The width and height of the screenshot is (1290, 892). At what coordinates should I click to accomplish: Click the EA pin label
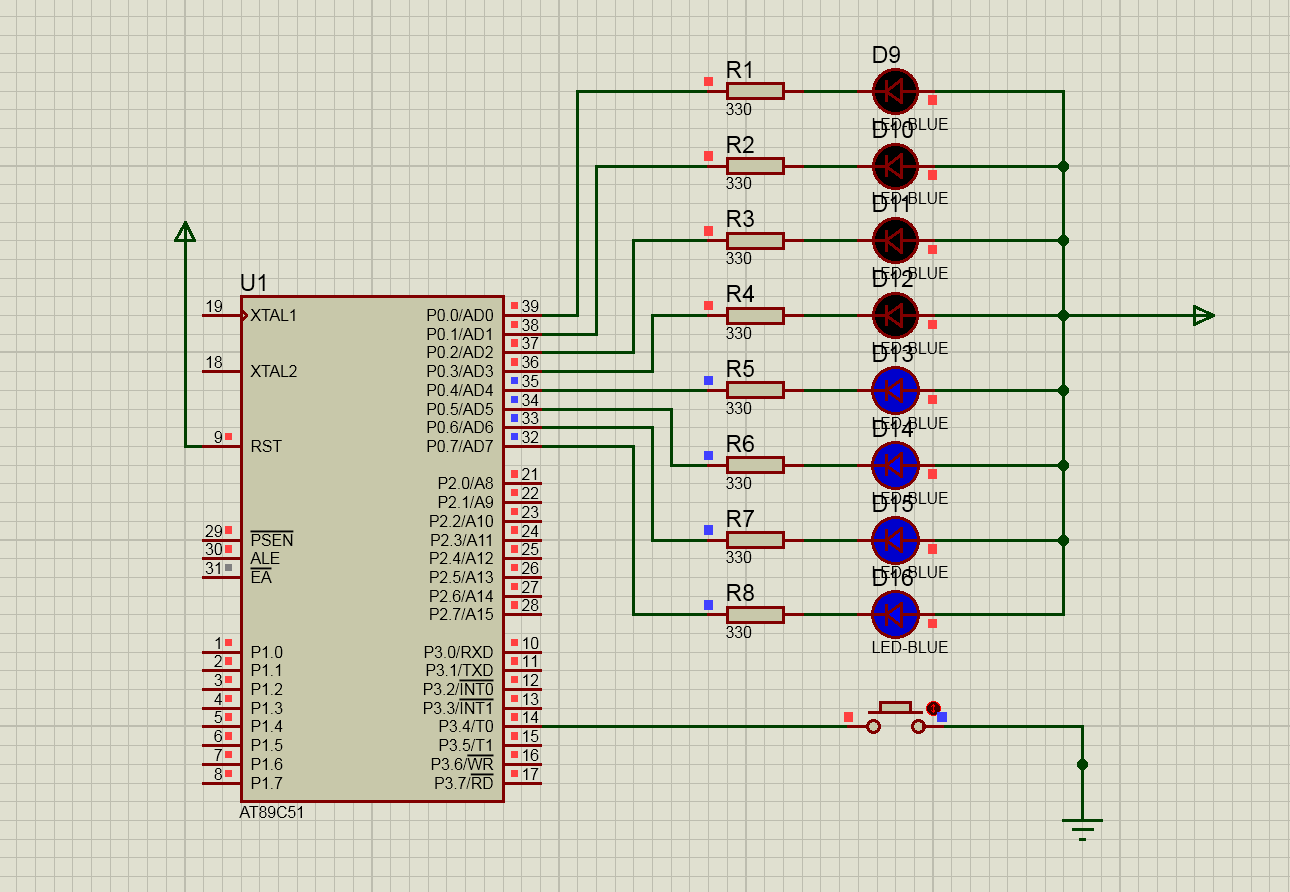260,577
